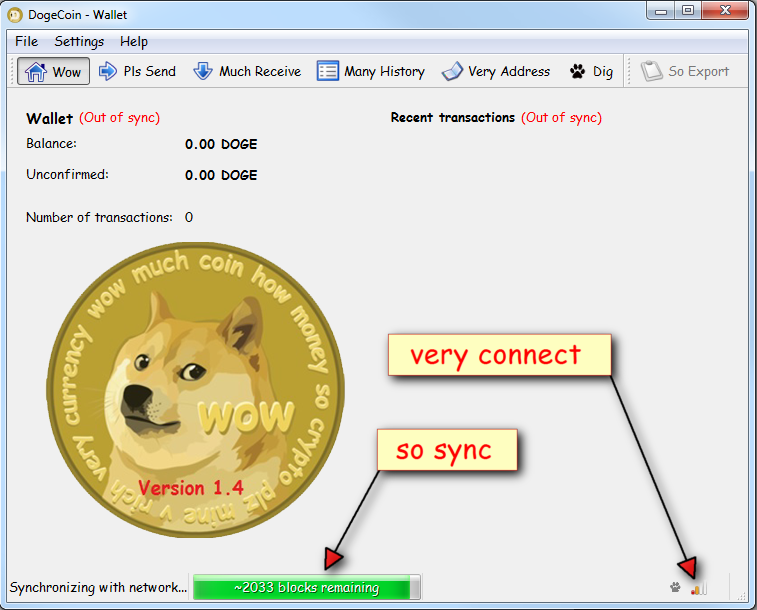Open the Very Address book tab
This screenshot has height=610, width=757.
coord(496,71)
